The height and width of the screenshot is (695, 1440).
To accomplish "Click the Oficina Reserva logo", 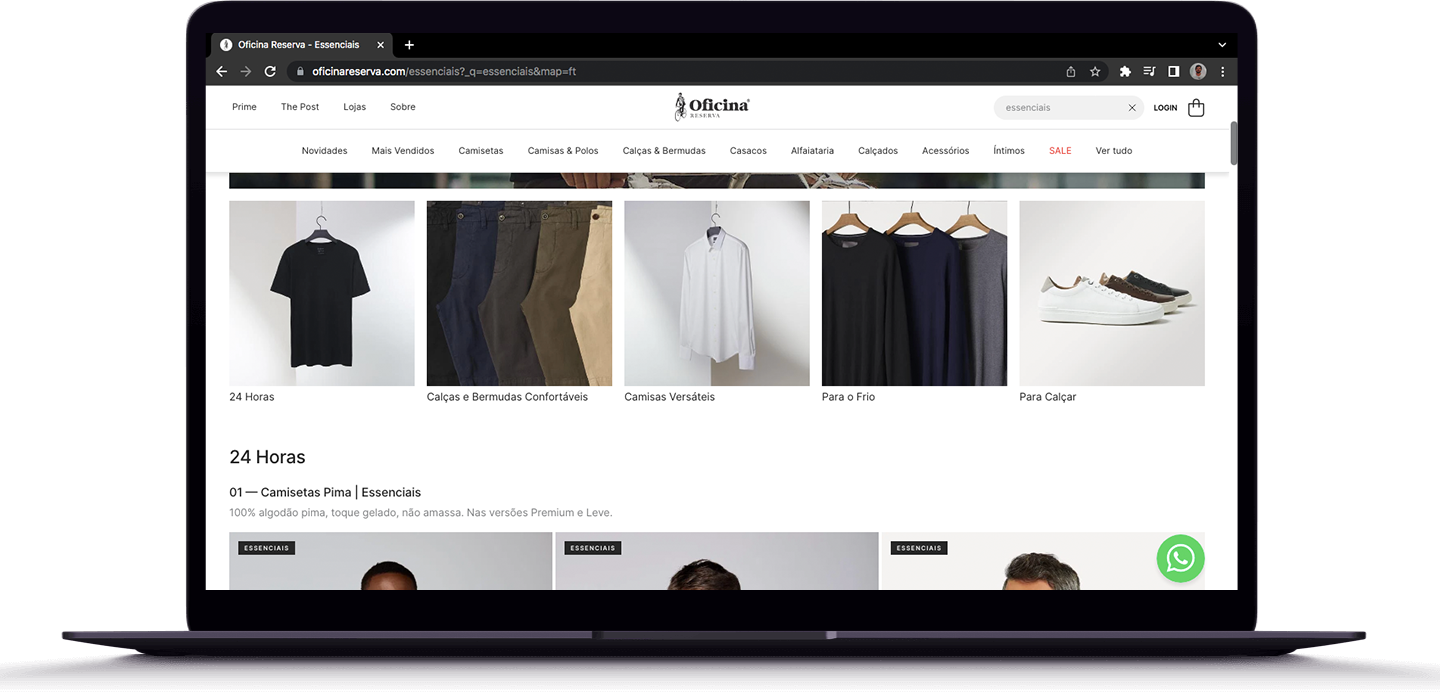I will (x=711, y=106).
